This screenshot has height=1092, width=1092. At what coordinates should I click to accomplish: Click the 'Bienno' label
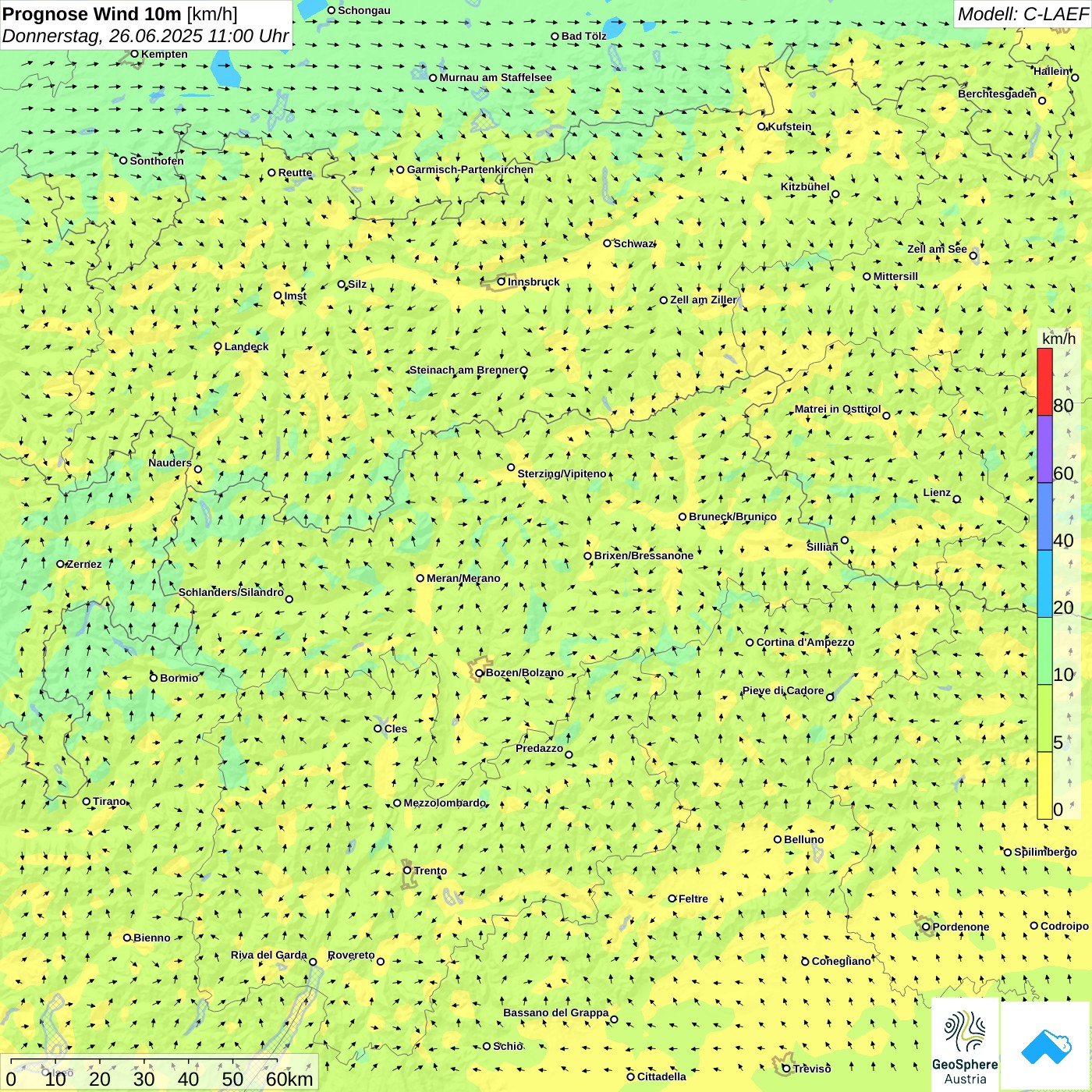point(151,938)
